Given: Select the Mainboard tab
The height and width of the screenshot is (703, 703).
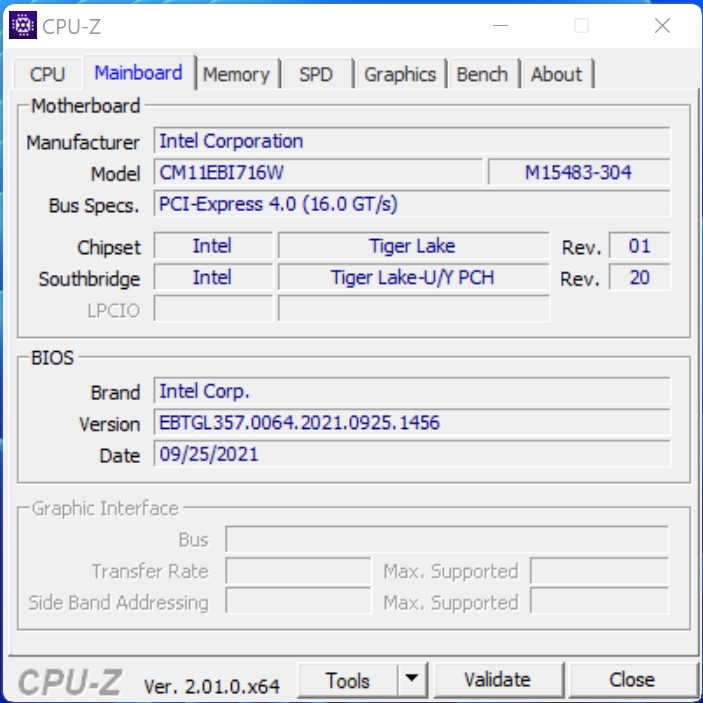Looking at the screenshot, I should (139, 73).
